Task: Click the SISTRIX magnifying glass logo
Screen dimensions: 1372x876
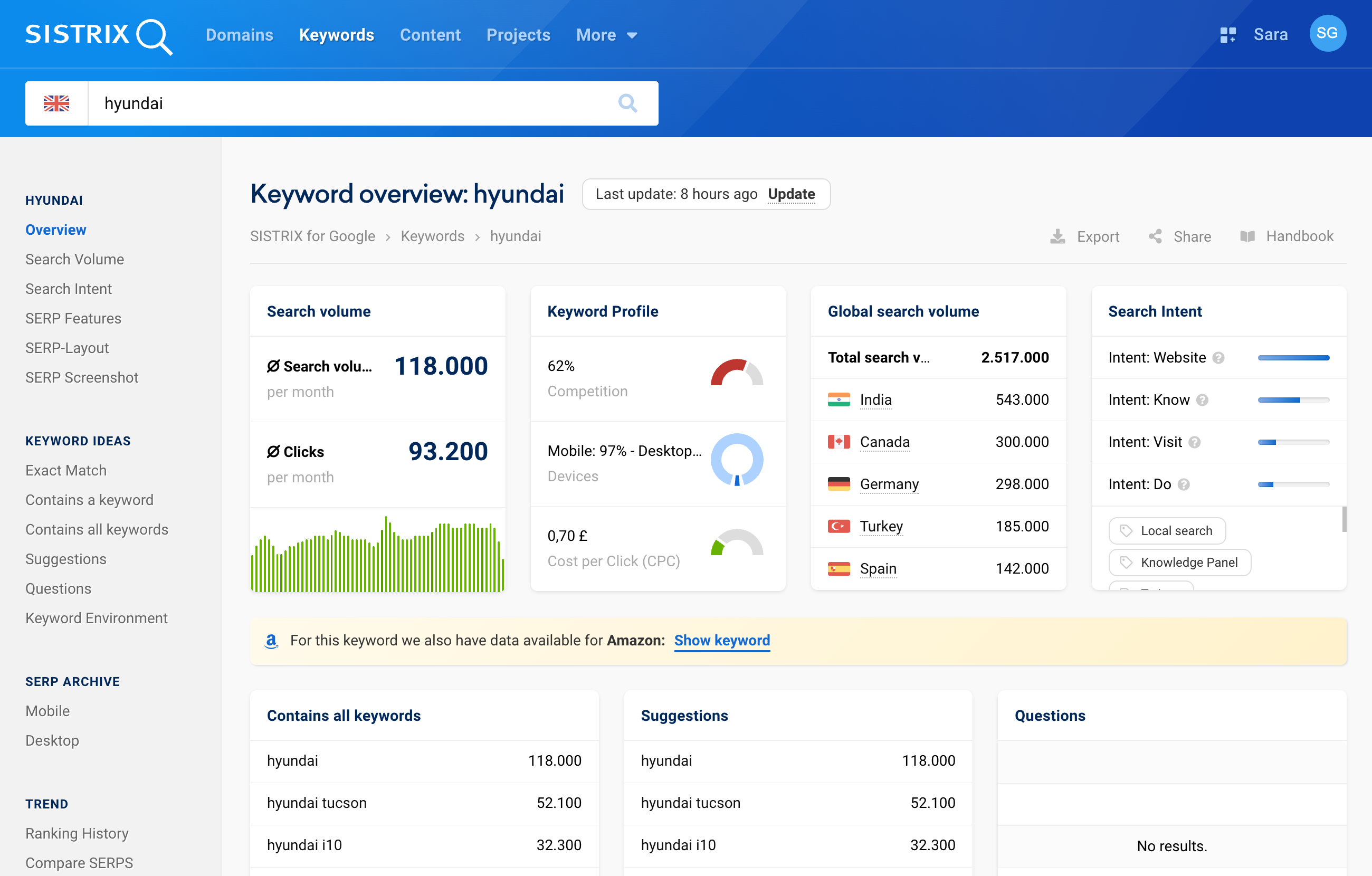Action: [x=154, y=35]
